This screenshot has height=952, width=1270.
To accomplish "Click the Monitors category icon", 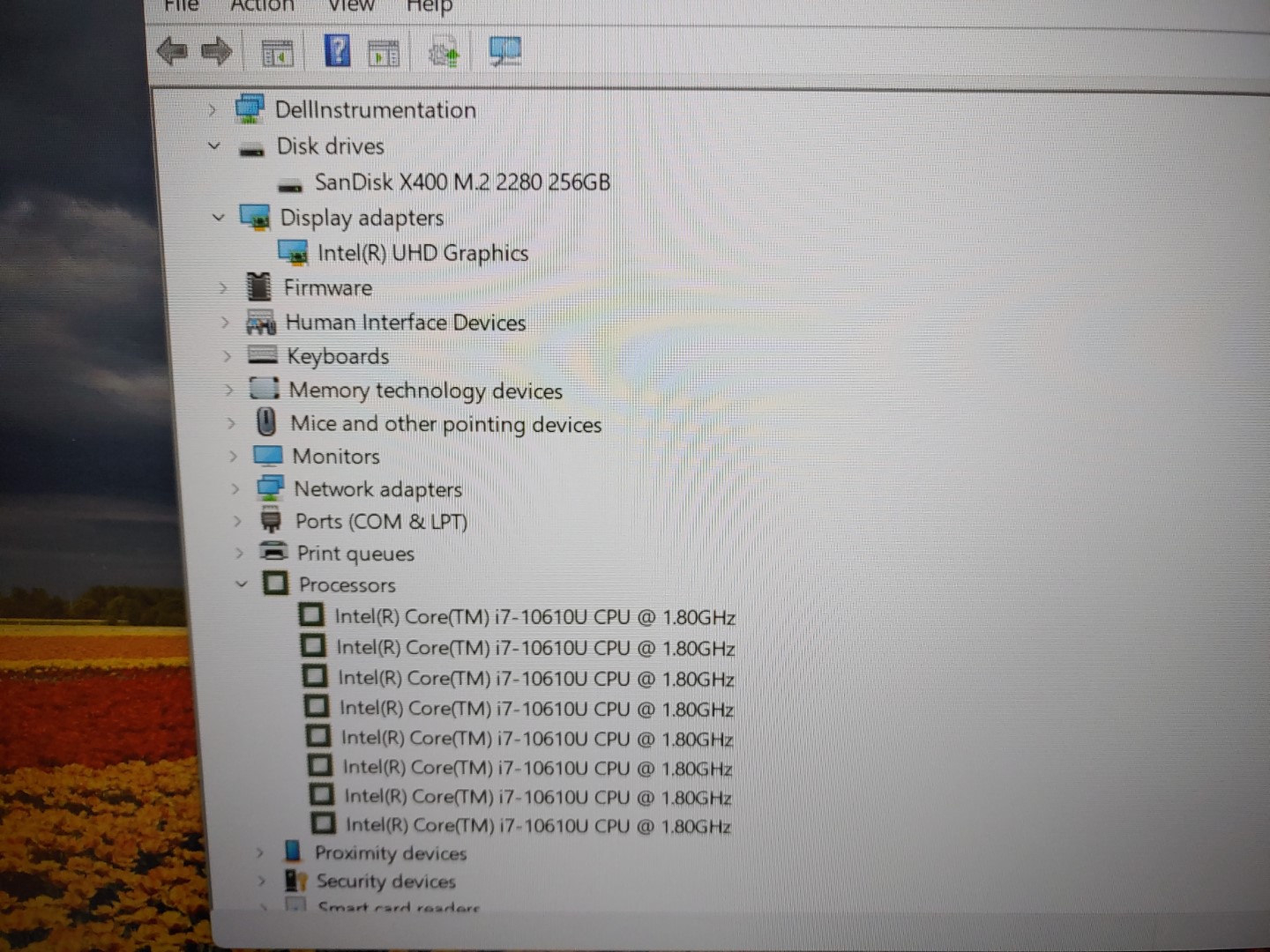I will (x=268, y=455).
